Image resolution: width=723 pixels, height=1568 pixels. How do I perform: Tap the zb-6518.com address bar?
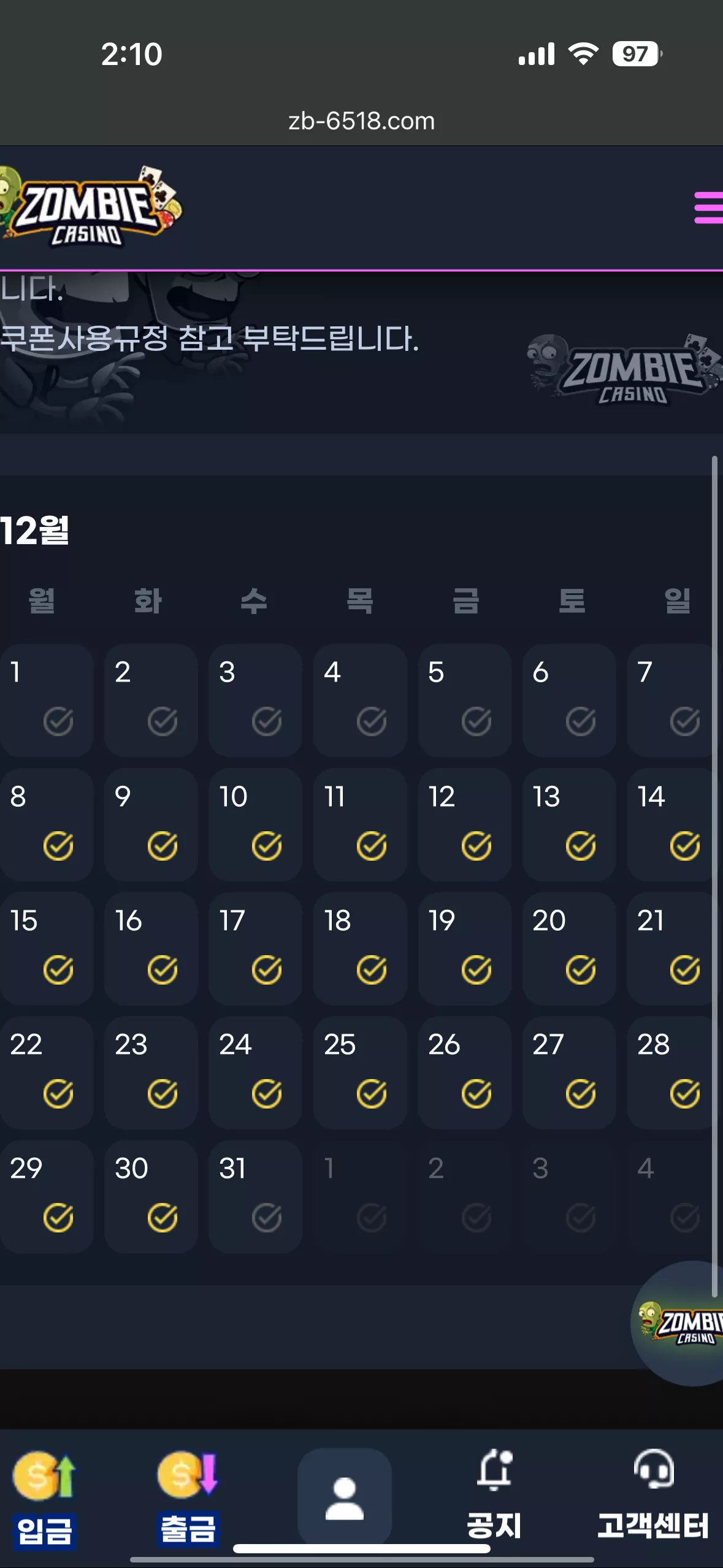point(361,121)
